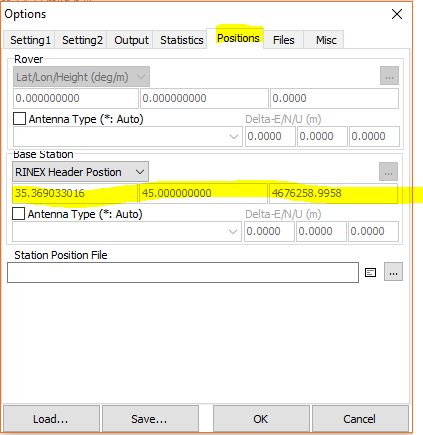Open the Misc tab
The height and width of the screenshot is (435, 423).
[x=326, y=40]
